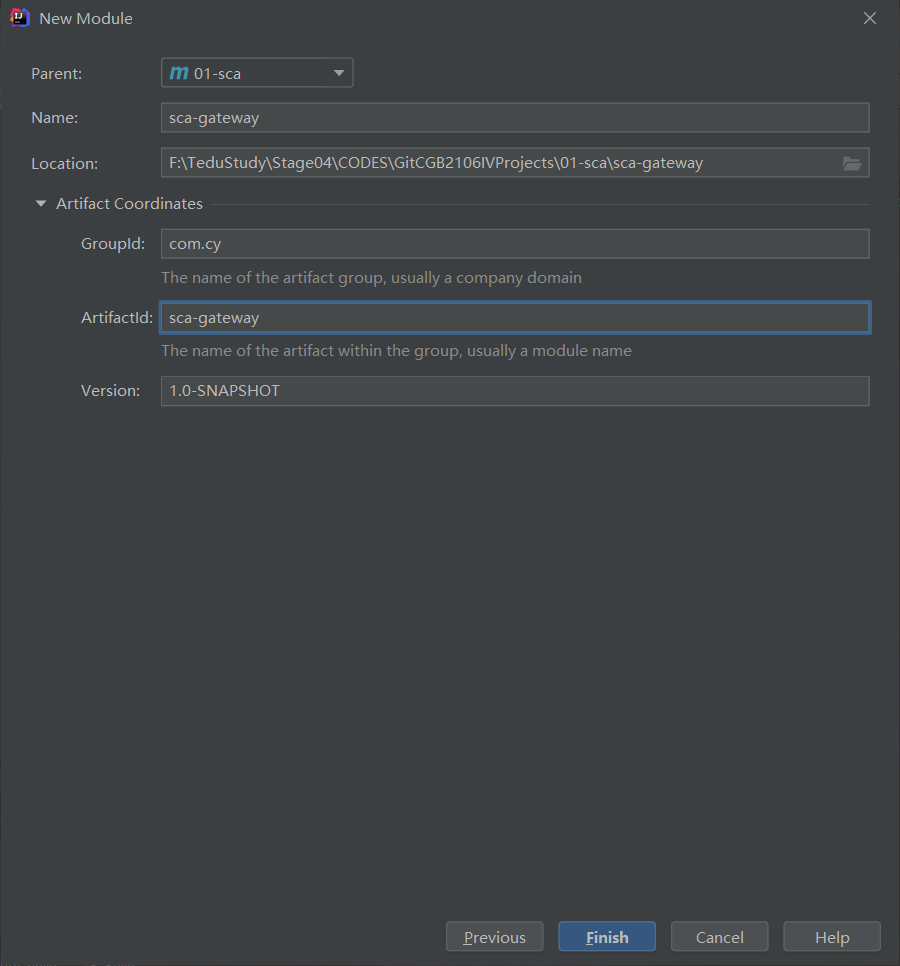Click the Help button
This screenshot has width=900, height=966.
coord(832,936)
